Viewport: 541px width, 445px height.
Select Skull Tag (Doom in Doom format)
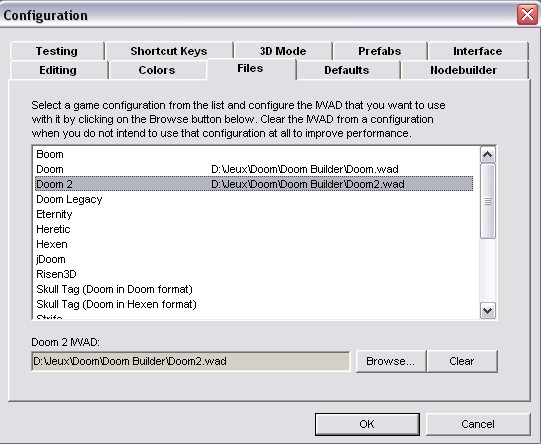click(x=254, y=289)
